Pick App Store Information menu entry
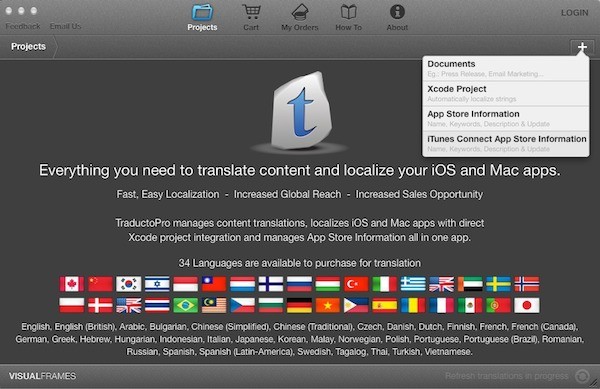 505,119
